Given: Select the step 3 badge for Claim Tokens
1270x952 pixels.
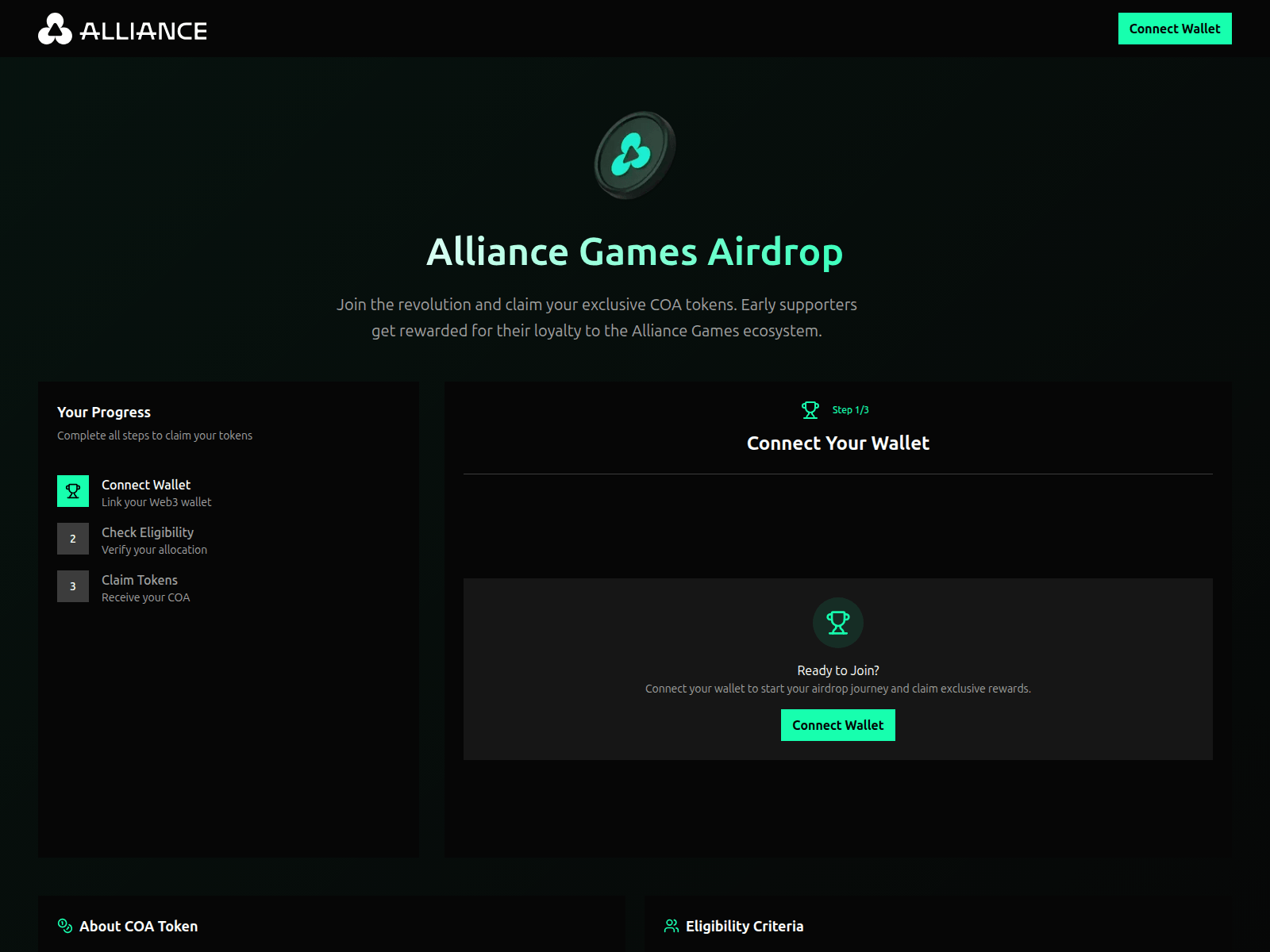Looking at the screenshot, I should [72, 585].
